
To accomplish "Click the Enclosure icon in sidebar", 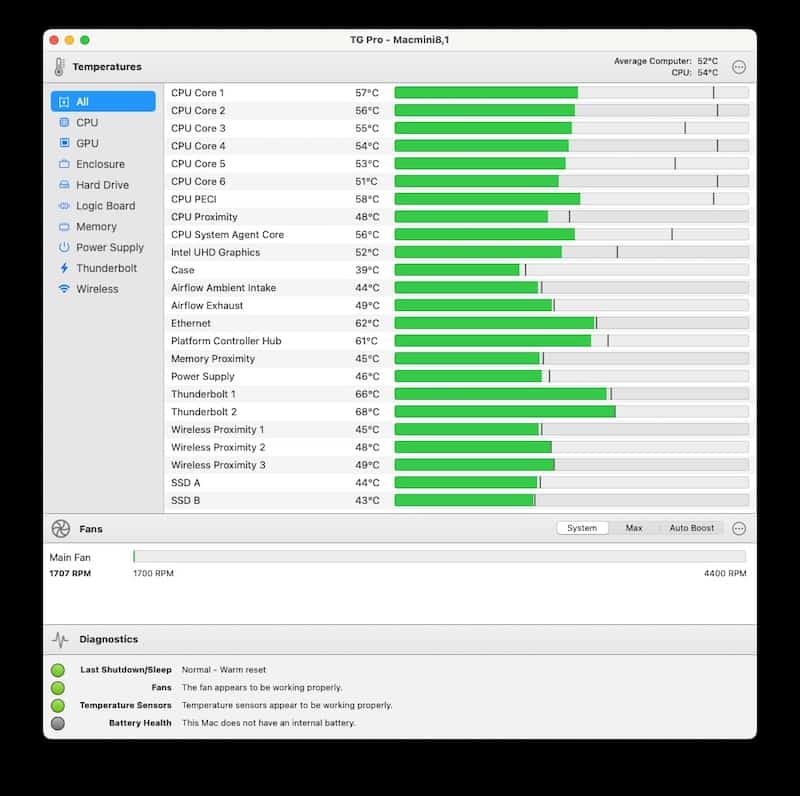I will coord(64,164).
